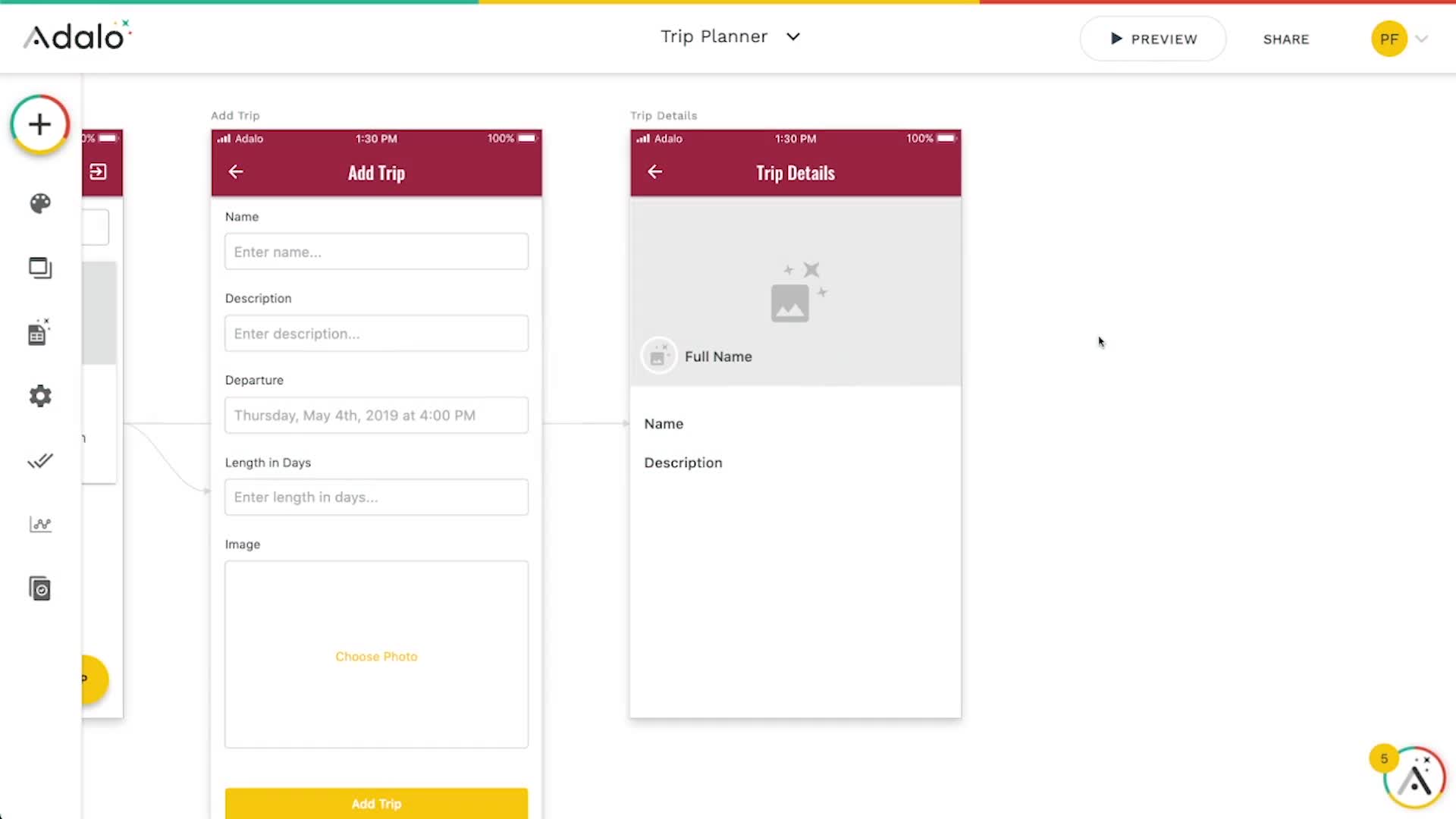Expand the PF account menu chevron

coord(1422,39)
